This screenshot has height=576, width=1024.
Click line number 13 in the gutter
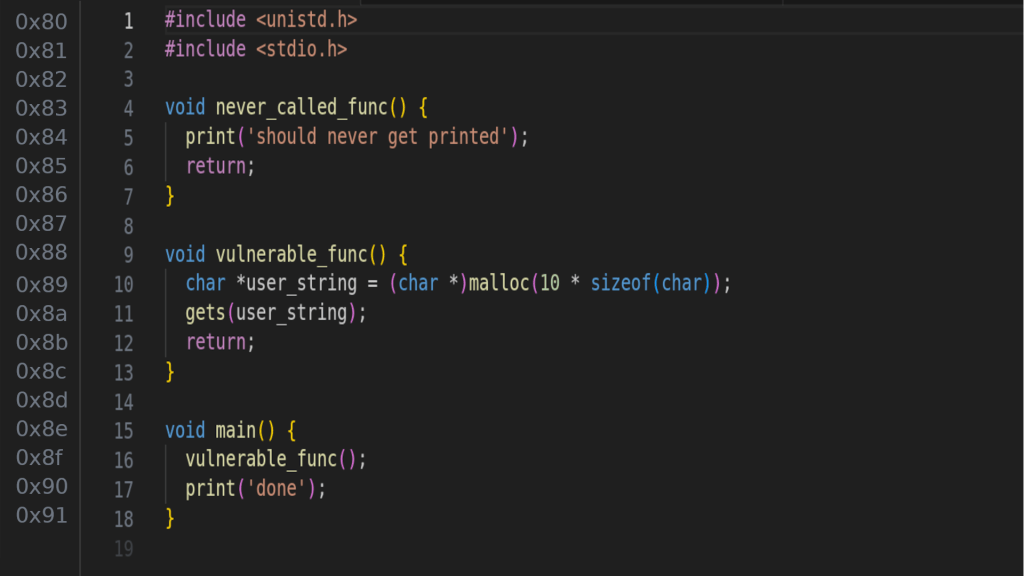tap(123, 373)
